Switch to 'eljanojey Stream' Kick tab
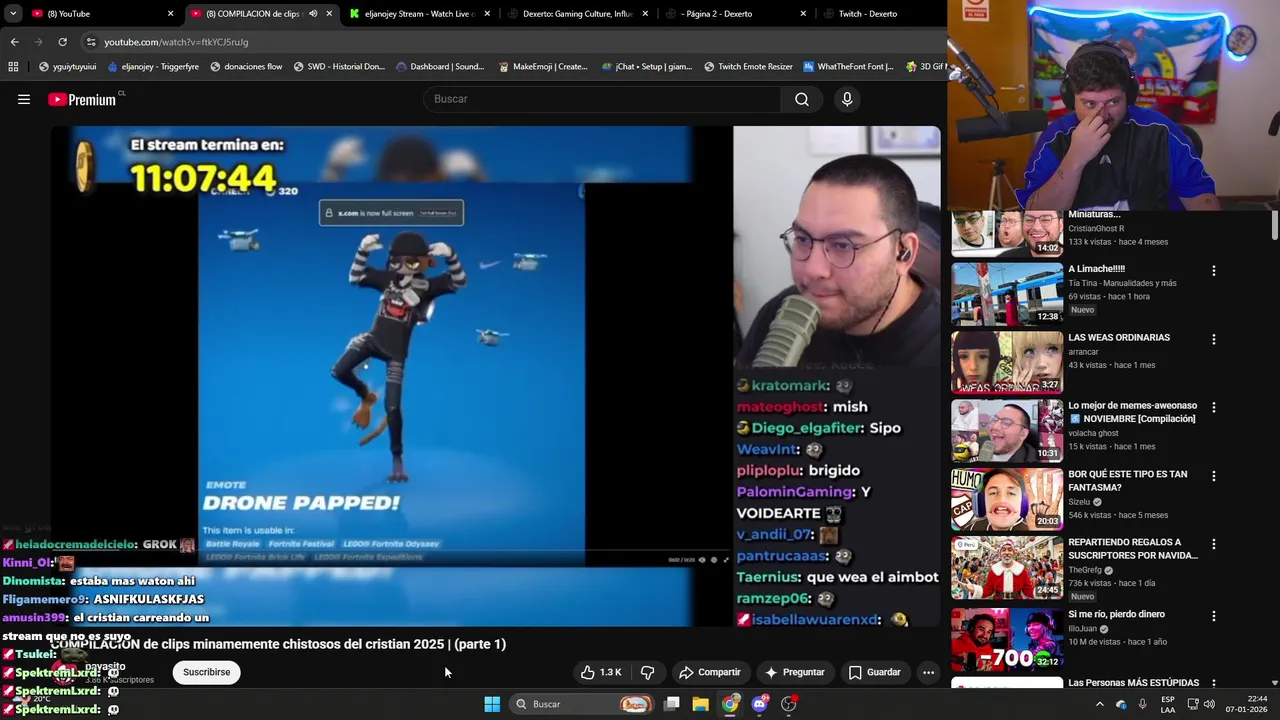 coord(420,14)
